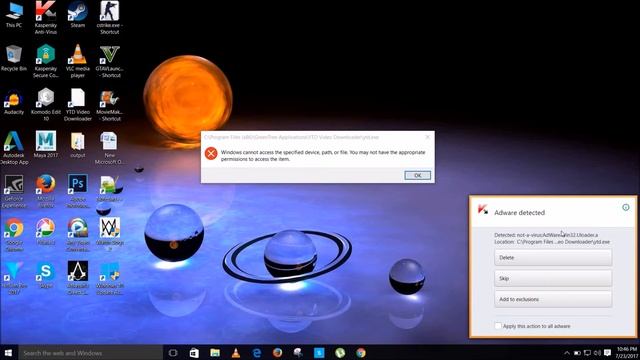
Task: Open Kaspersky Anti-Virus desktop shortcut
Action: [x=46, y=17]
